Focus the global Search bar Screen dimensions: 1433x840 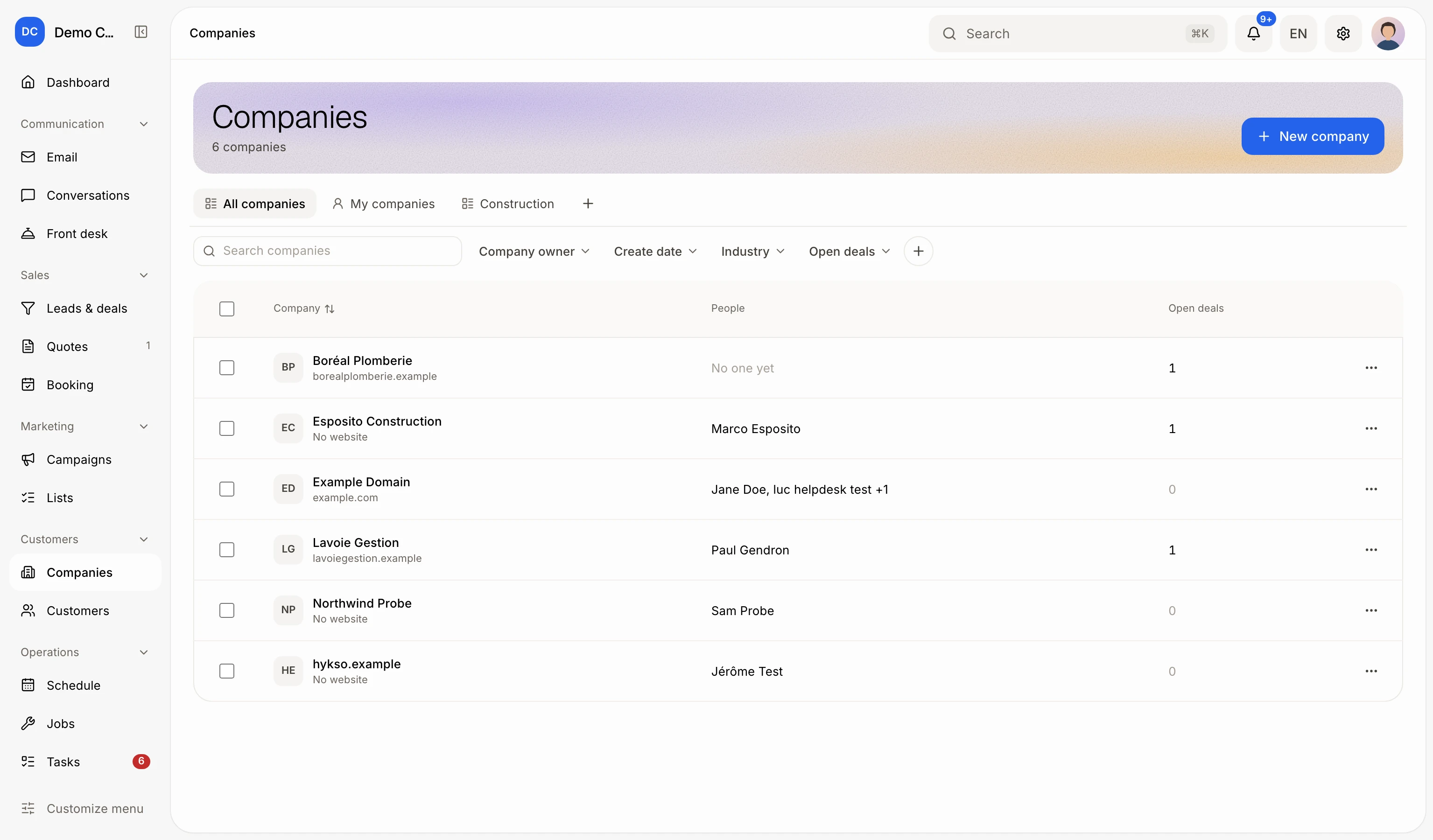point(1078,34)
